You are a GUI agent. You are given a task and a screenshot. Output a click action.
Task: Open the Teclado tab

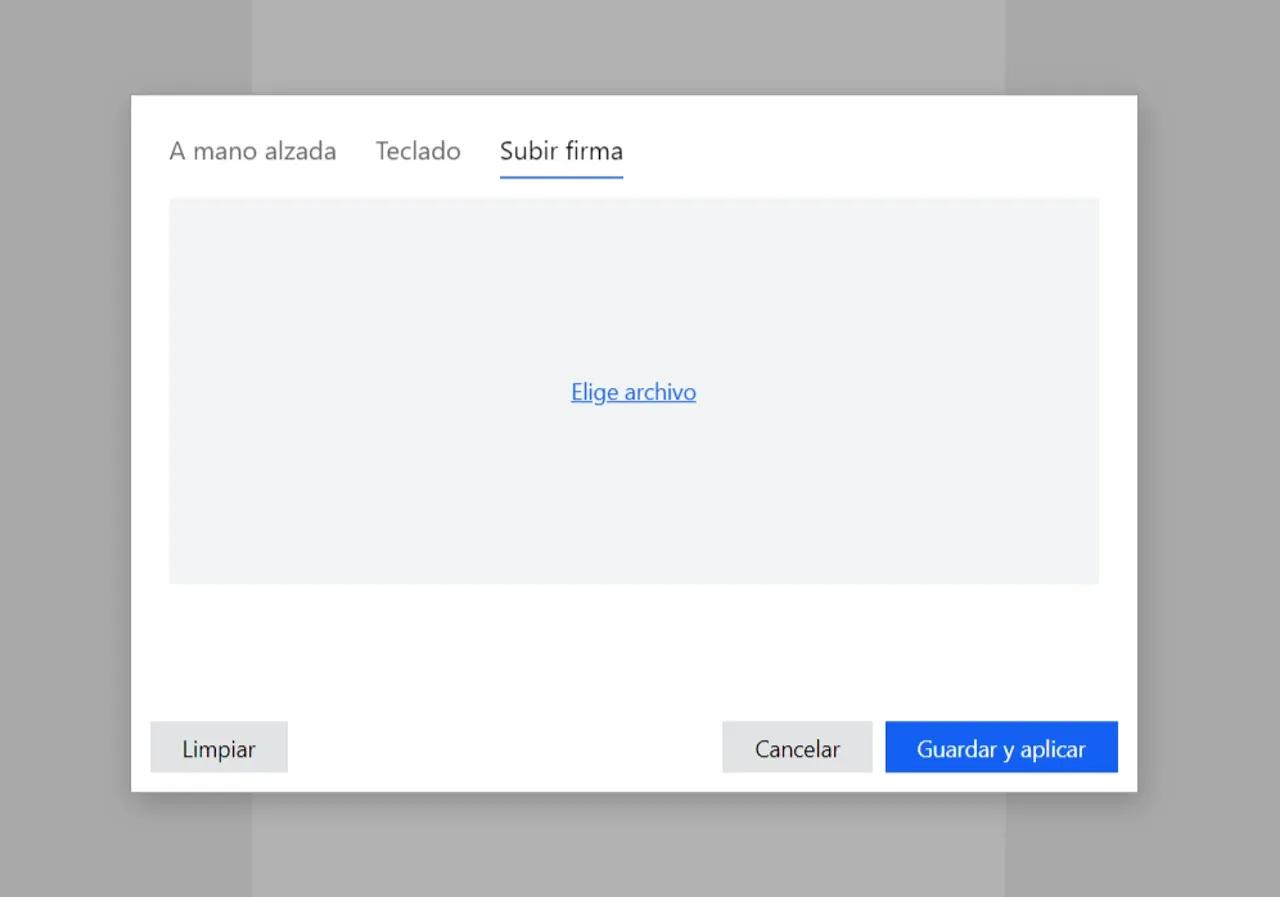pos(418,151)
